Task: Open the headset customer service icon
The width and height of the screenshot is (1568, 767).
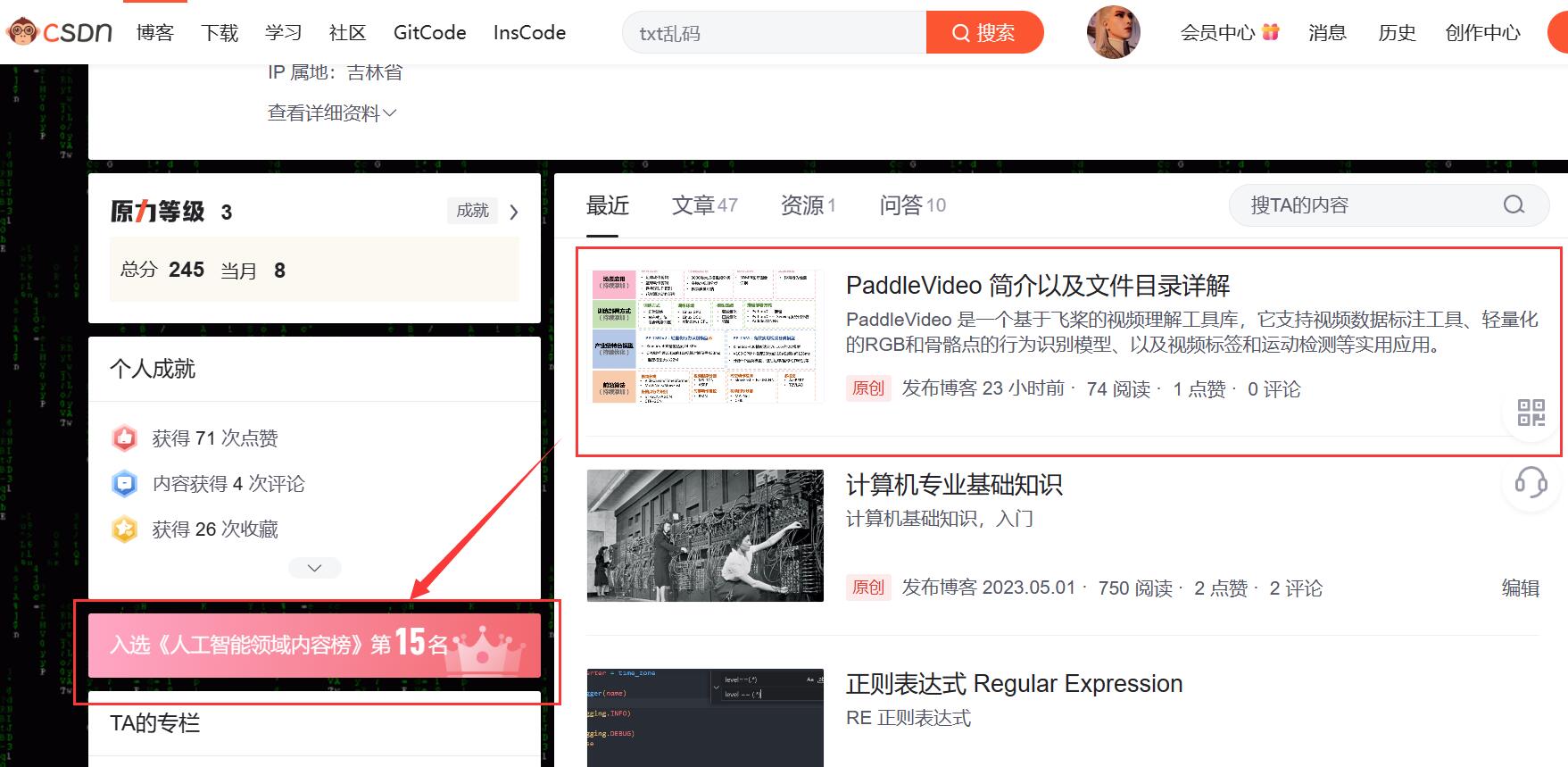Action: pos(1531,482)
